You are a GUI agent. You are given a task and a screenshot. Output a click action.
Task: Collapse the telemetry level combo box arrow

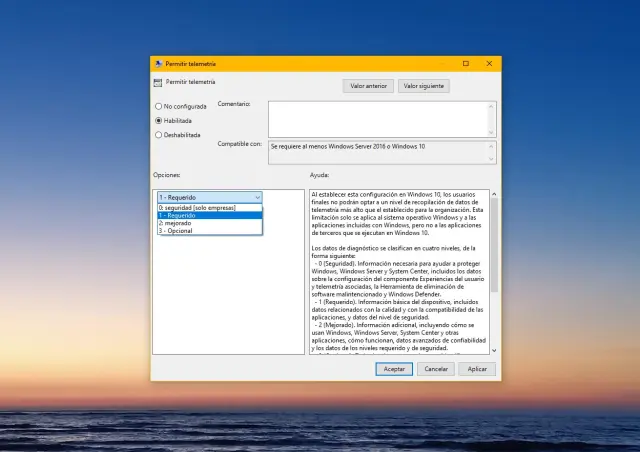tap(257, 198)
